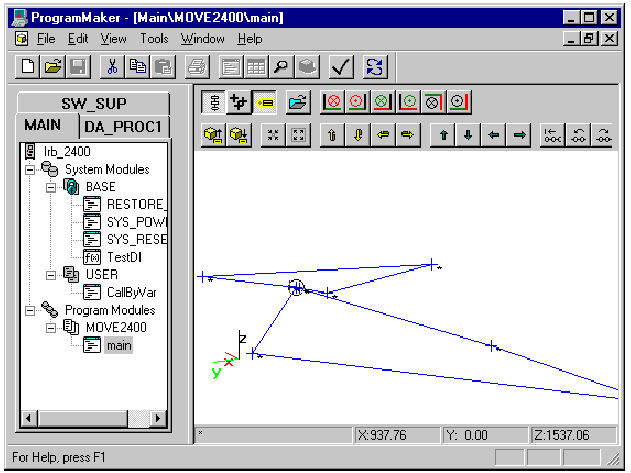Click the blue synchronize arrows icon
This screenshot has height=473, width=631.
375,66
